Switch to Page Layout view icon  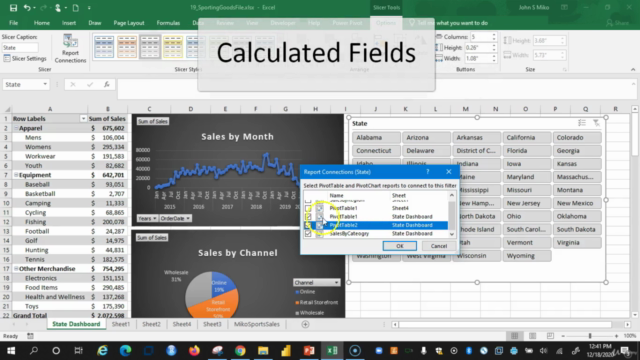[x=532, y=336]
